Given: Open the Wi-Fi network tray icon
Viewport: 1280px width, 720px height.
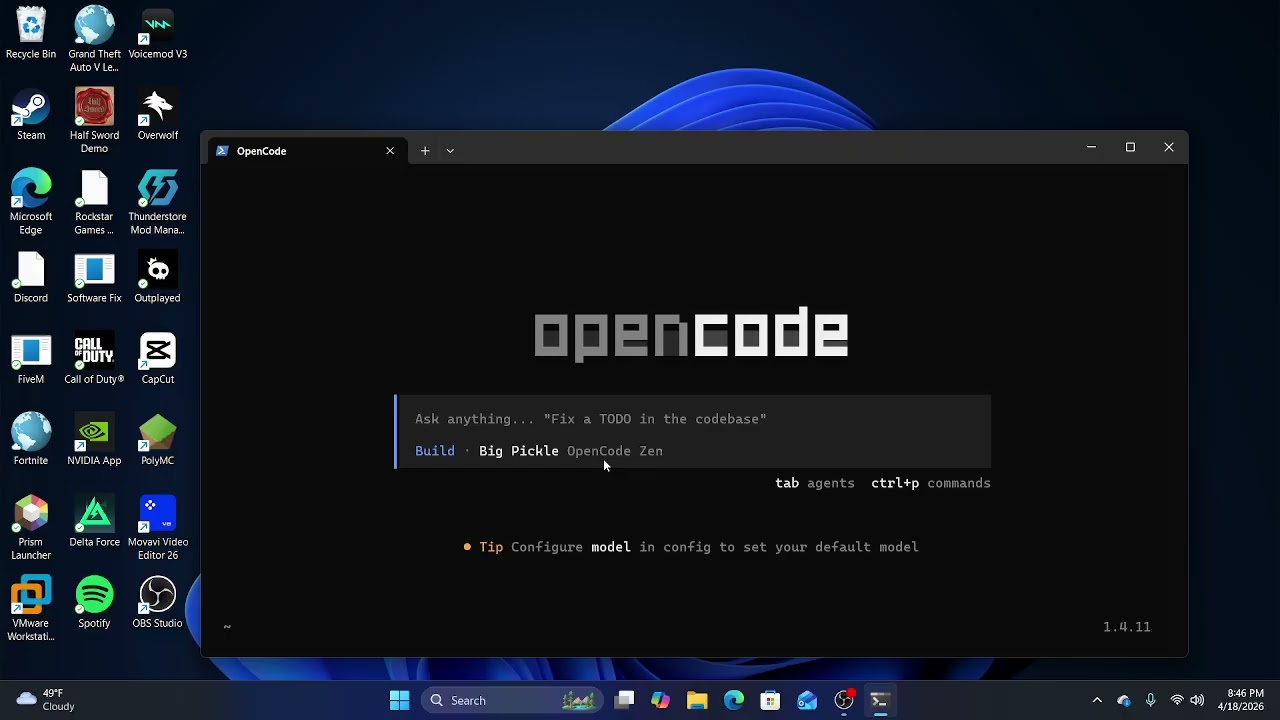Looking at the screenshot, I should pyautogui.click(x=1177, y=700).
